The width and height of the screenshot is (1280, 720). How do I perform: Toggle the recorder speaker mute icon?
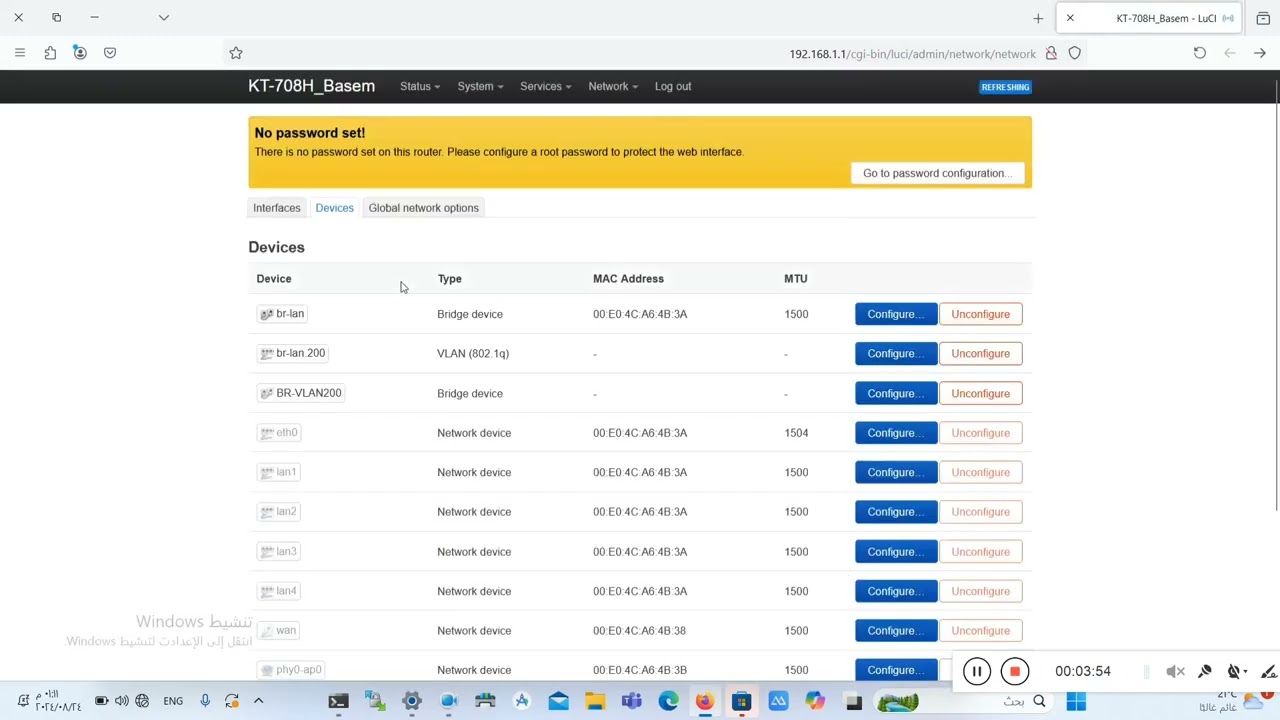(x=1176, y=672)
